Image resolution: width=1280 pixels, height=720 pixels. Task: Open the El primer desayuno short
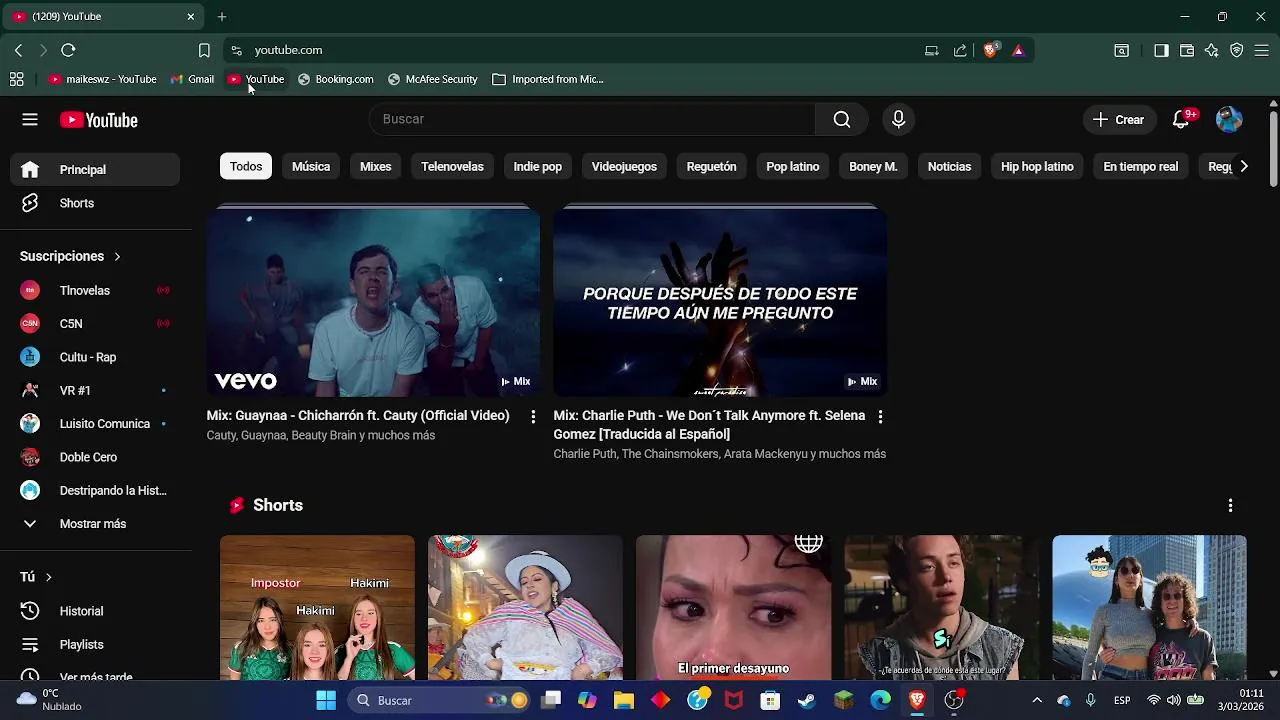pos(733,608)
